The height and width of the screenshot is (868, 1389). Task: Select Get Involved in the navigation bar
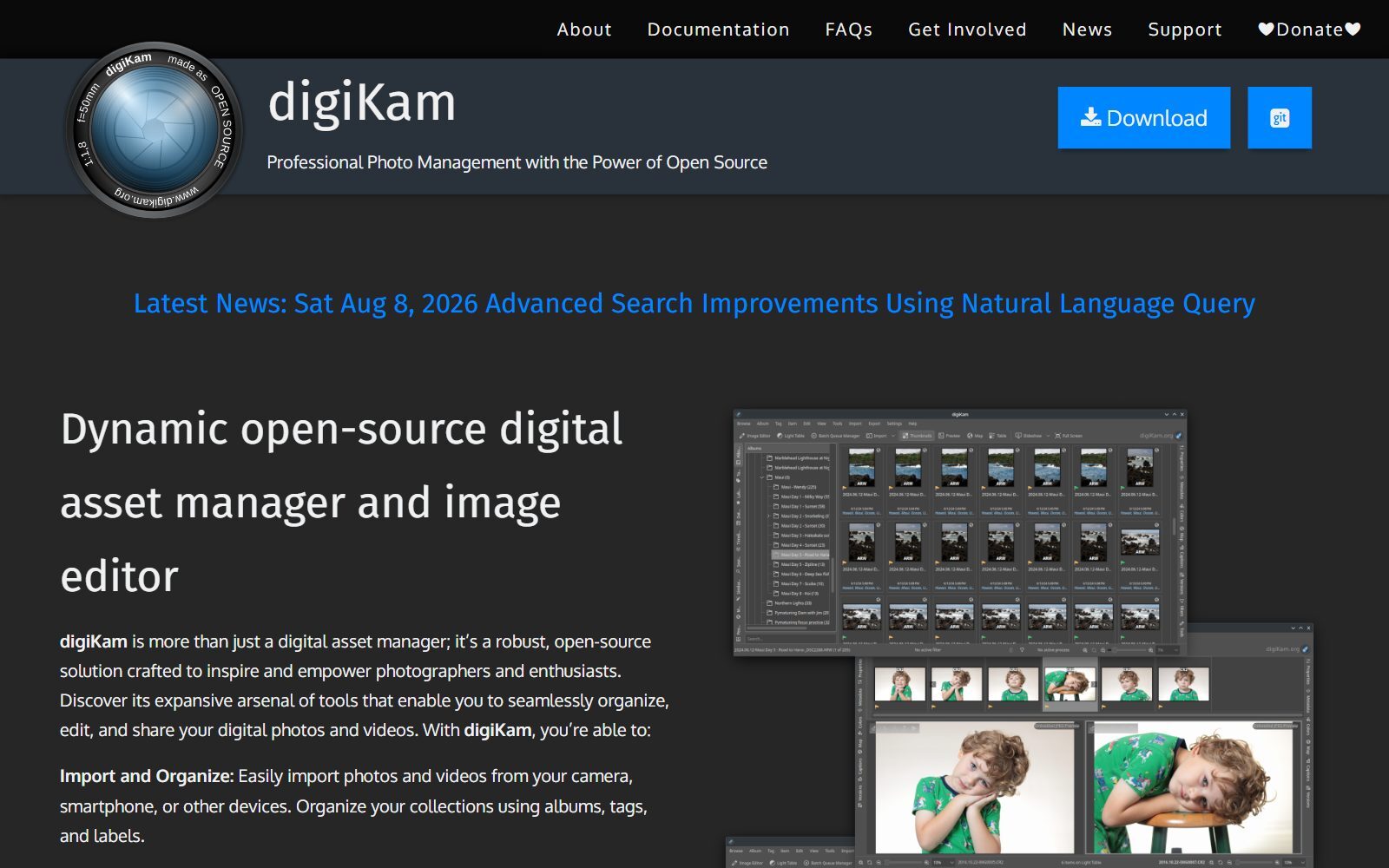click(967, 30)
